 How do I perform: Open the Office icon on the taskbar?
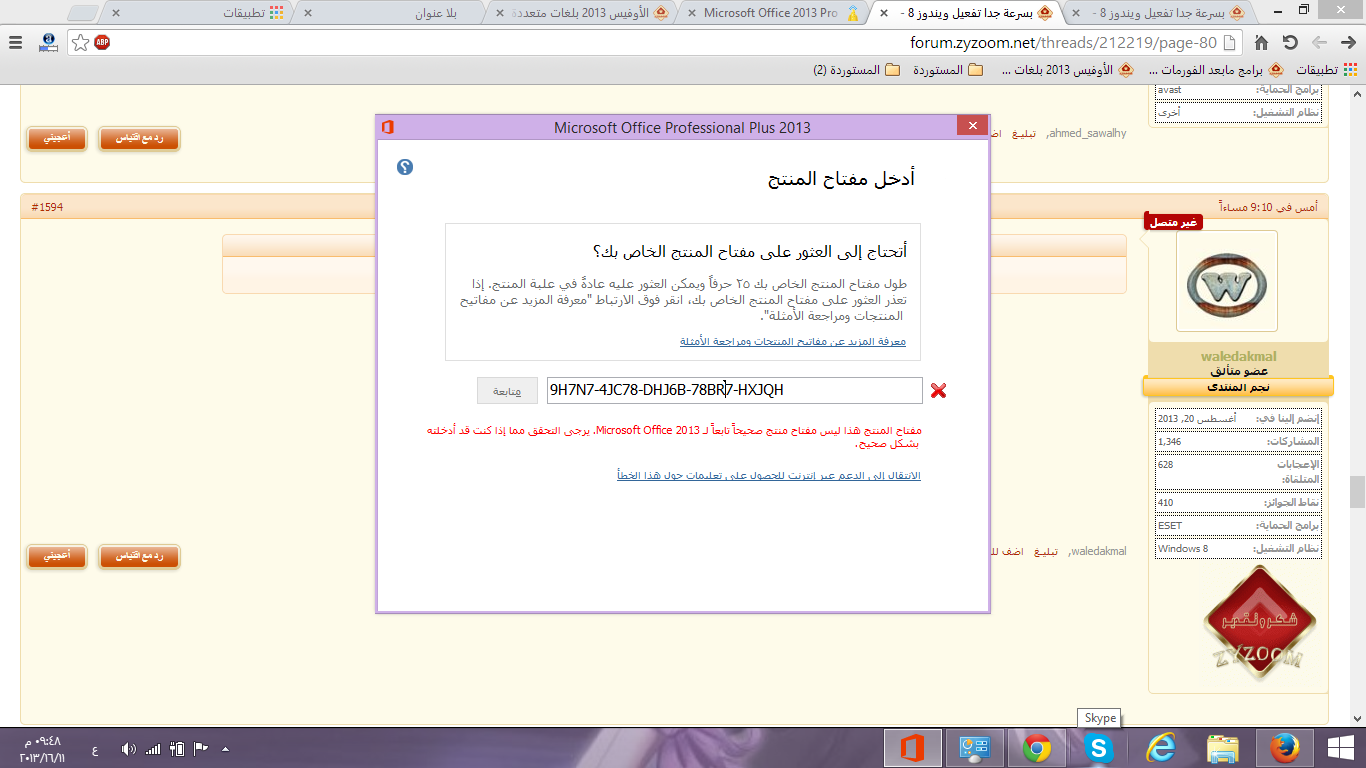point(913,748)
